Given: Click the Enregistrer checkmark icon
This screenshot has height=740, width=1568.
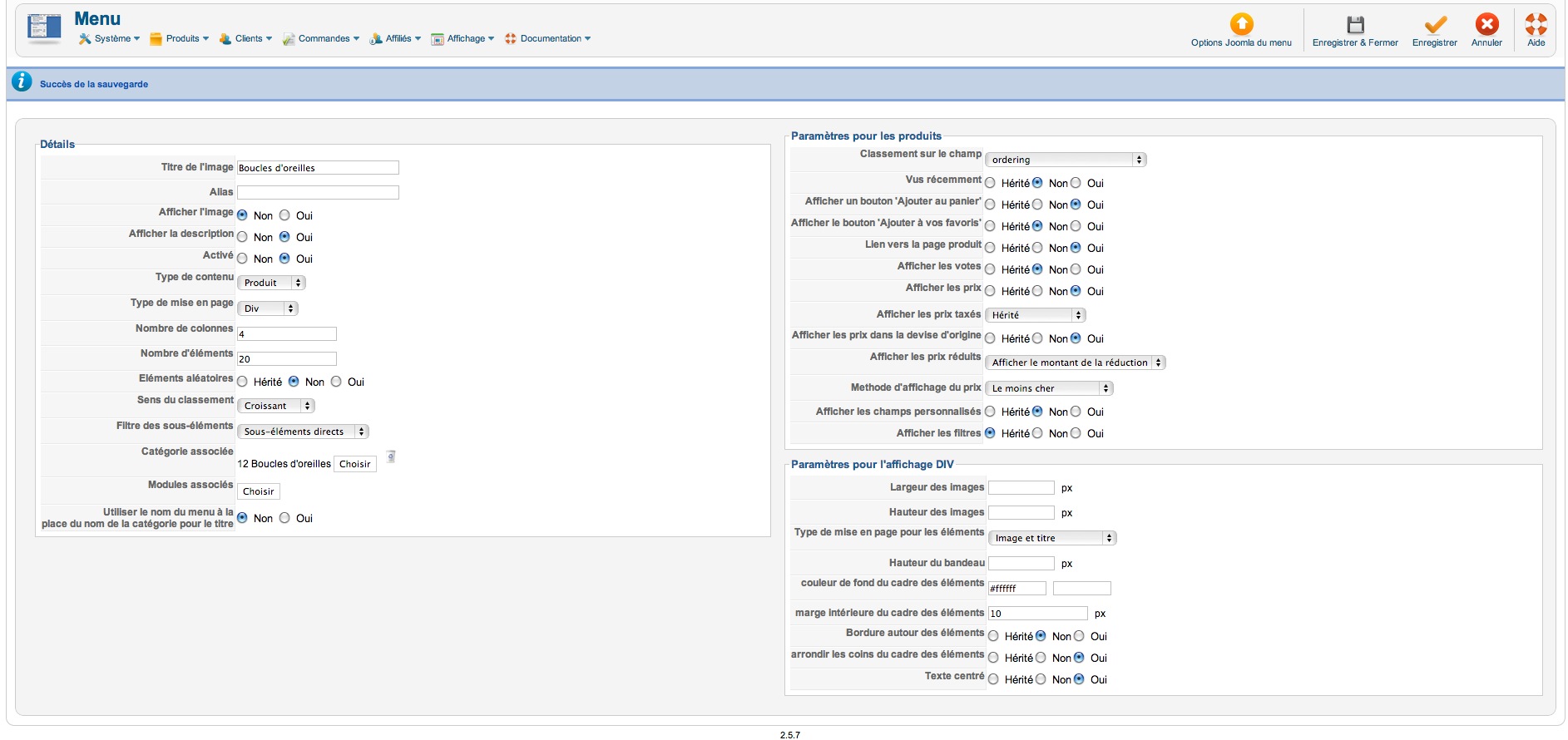Looking at the screenshot, I should pyautogui.click(x=1435, y=24).
